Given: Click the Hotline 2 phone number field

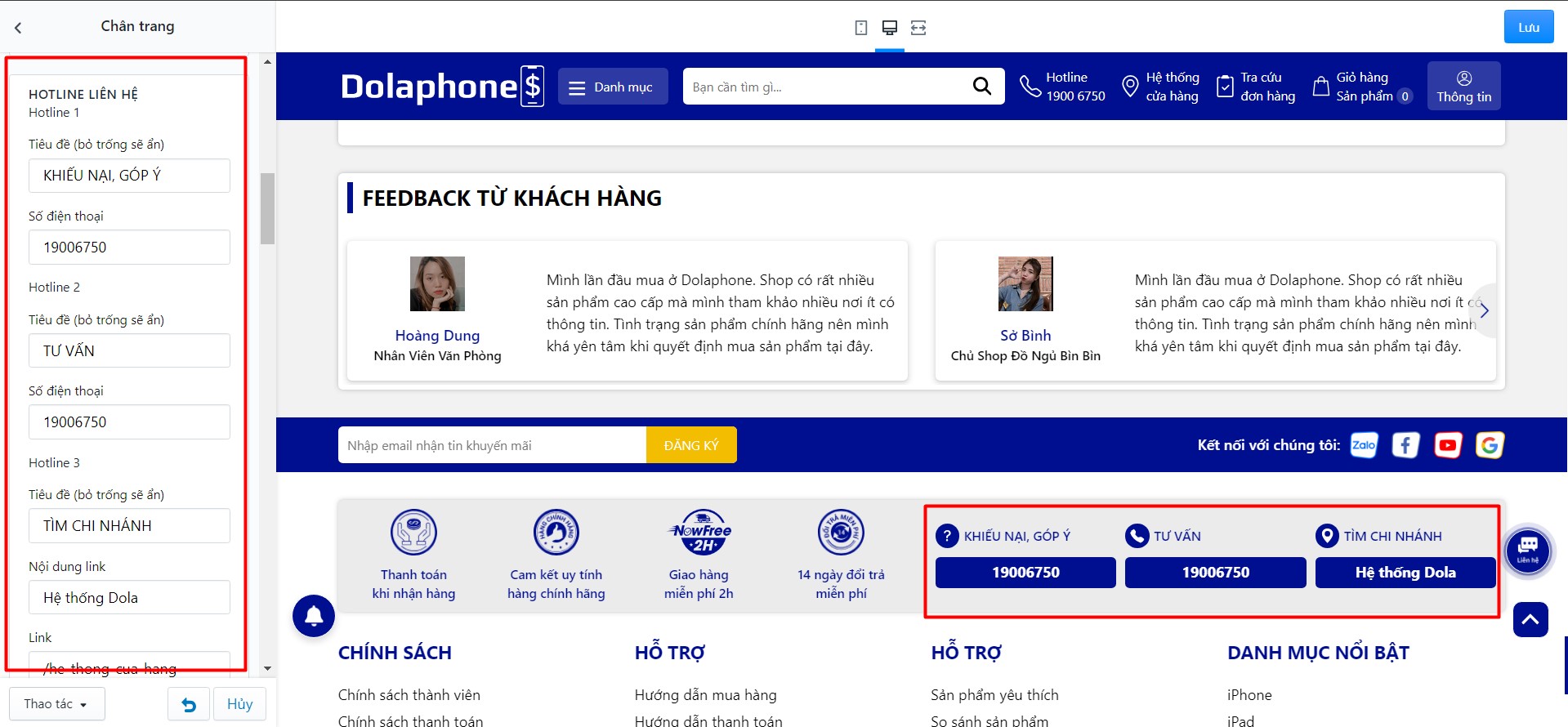Looking at the screenshot, I should tap(129, 422).
